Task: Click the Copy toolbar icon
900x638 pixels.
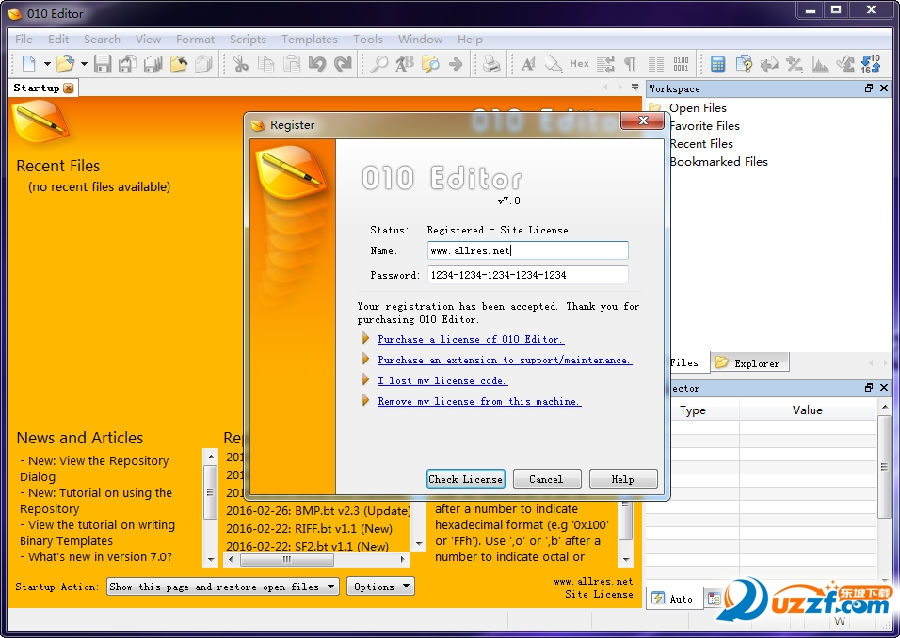Action: (266, 64)
